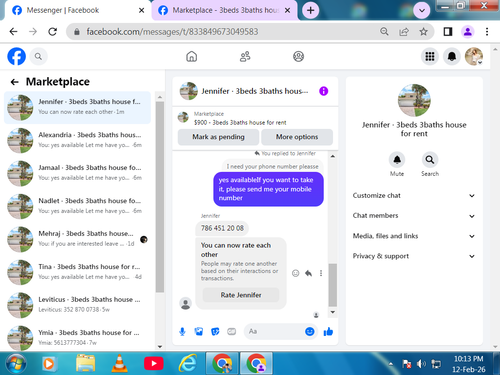
Task: Bookmark this page with the star icon
Action: 423,32
